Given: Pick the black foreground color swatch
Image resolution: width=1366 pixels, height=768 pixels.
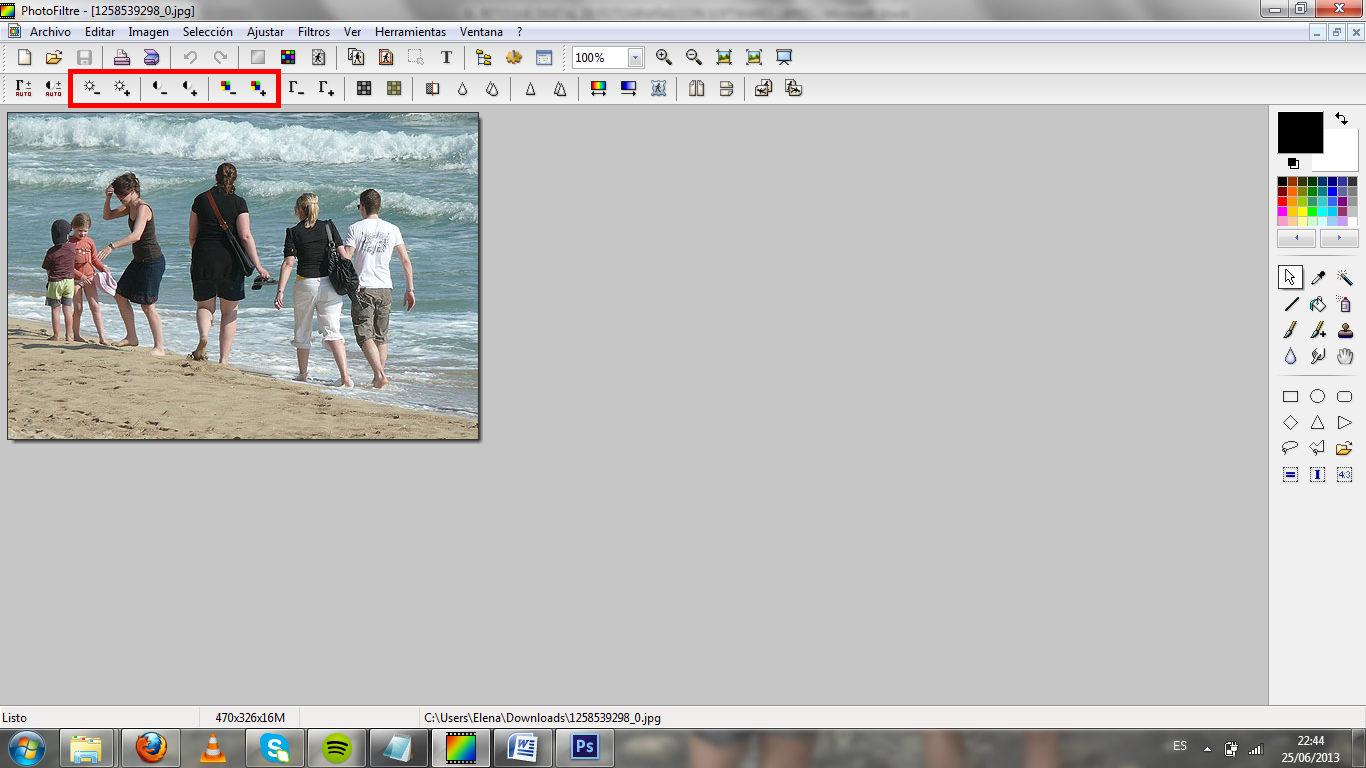Looking at the screenshot, I should click(x=1300, y=132).
